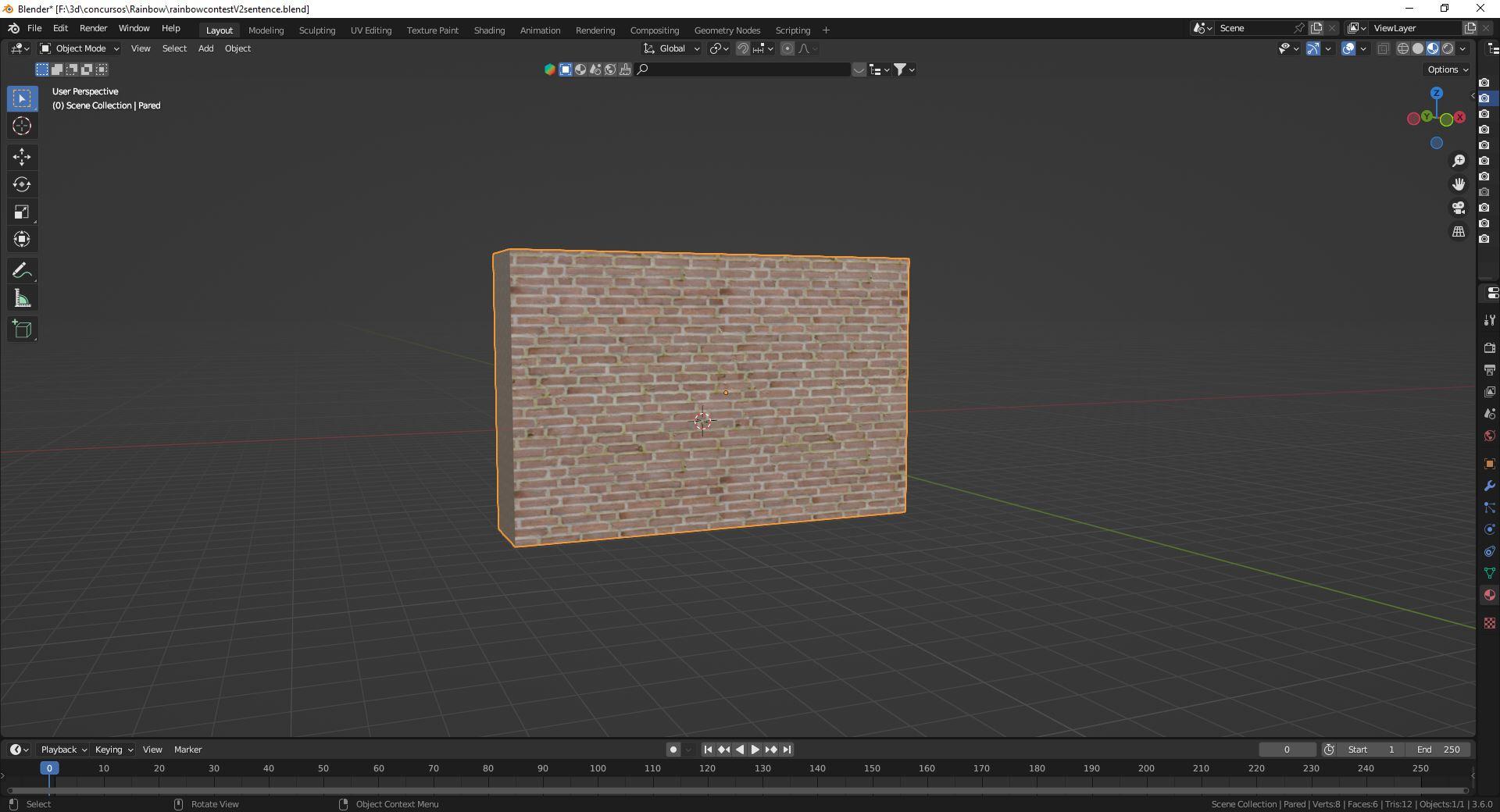
Task: Open the Global transform orientation dropdown
Action: pos(670,48)
